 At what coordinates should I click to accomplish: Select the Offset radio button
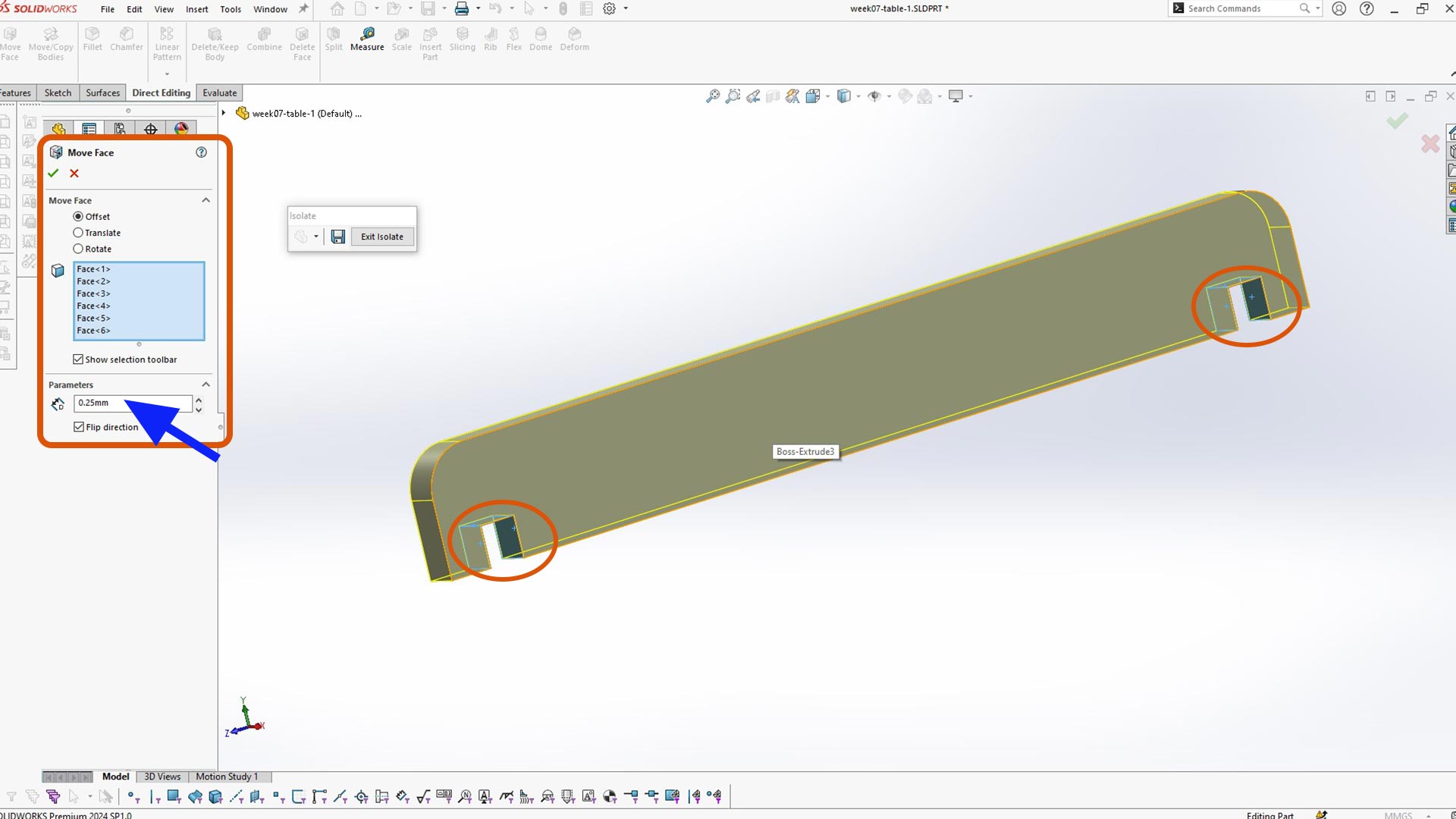pyautogui.click(x=78, y=217)
